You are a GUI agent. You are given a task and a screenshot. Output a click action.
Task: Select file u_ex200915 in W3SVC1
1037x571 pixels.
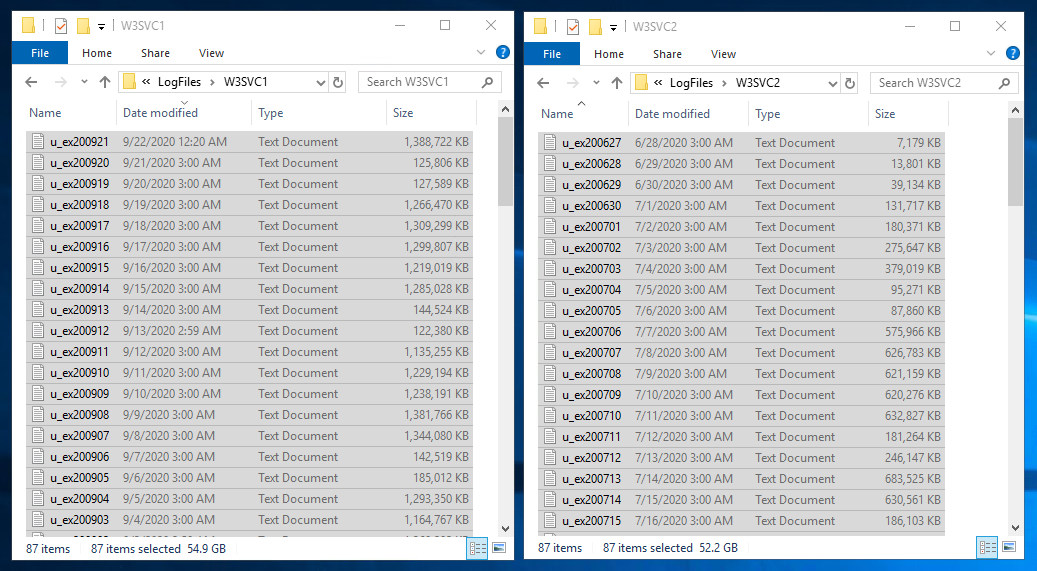pyautogui.click(x=249, y=267)
